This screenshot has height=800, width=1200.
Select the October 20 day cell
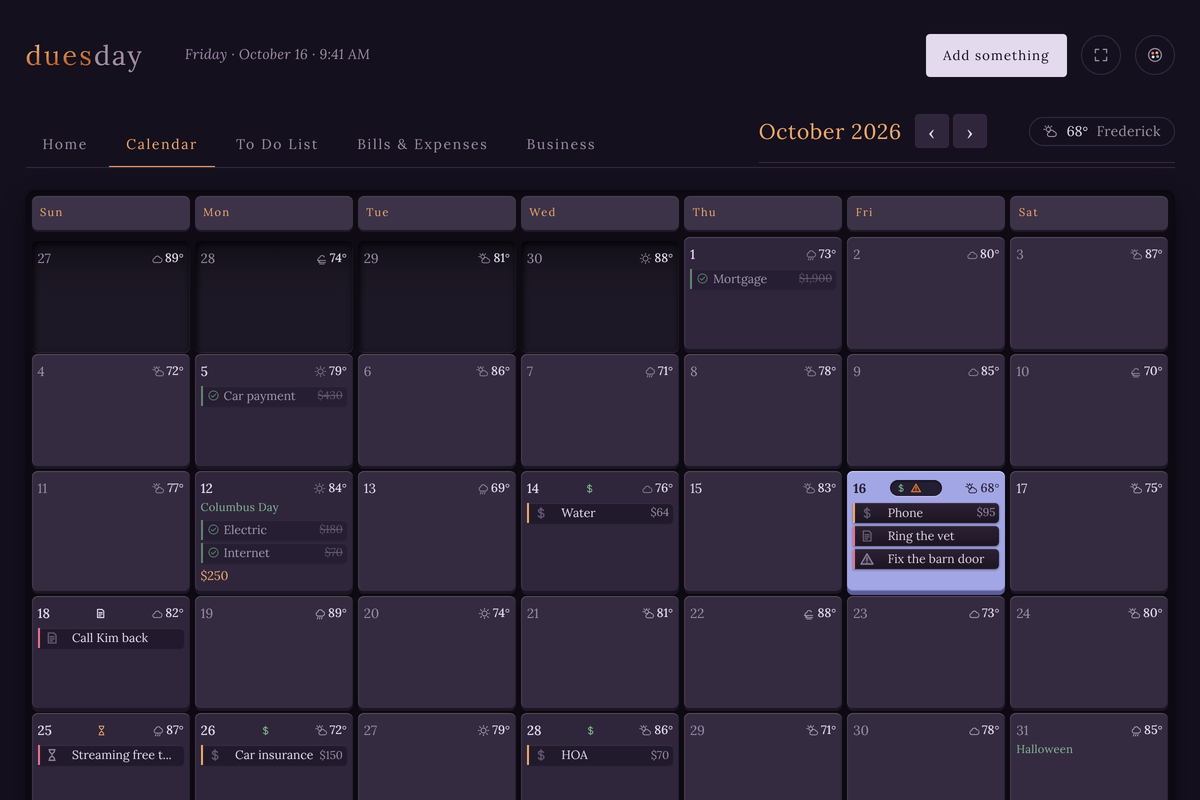437,653
